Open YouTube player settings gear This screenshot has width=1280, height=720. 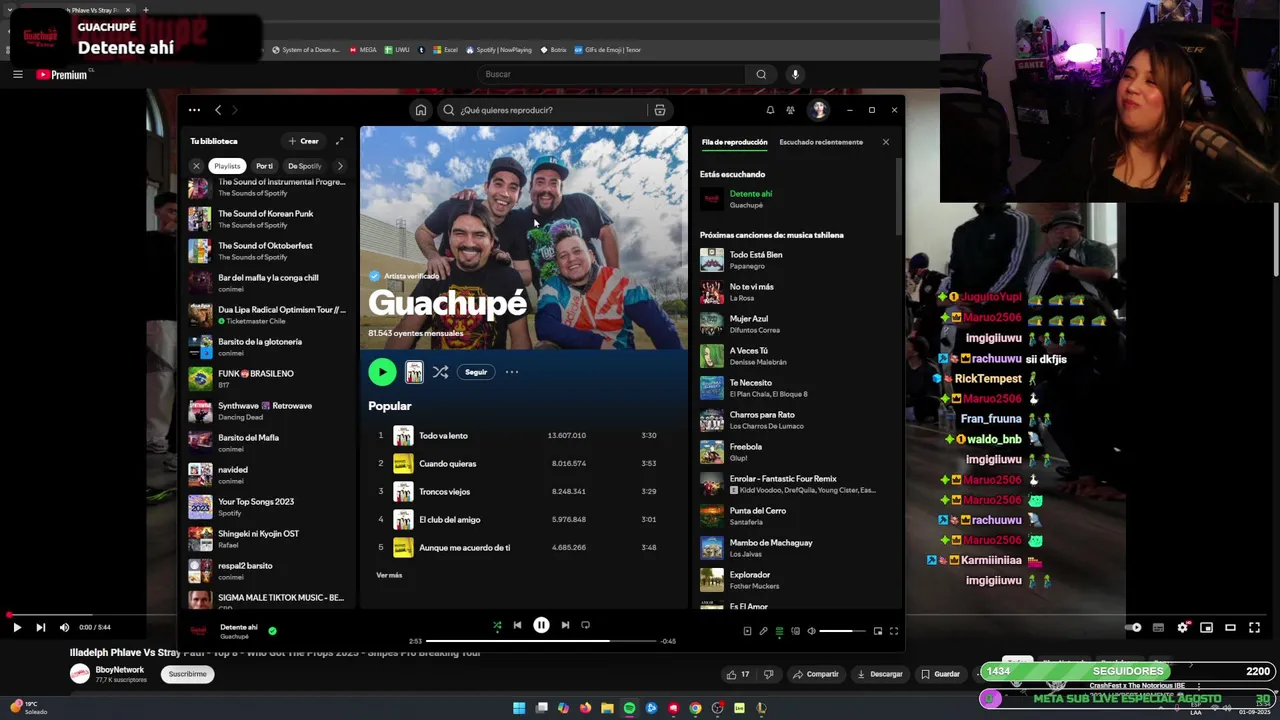point(1182,627)
